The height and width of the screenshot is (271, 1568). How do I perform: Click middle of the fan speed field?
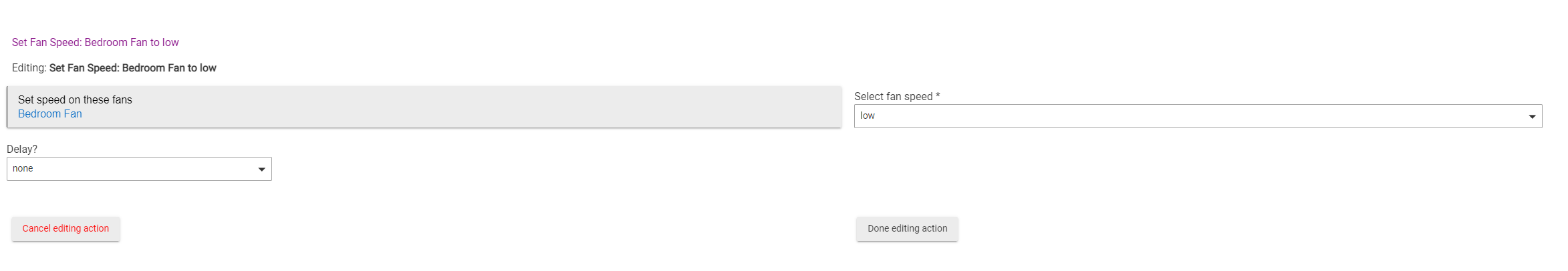click(1196, 116)
